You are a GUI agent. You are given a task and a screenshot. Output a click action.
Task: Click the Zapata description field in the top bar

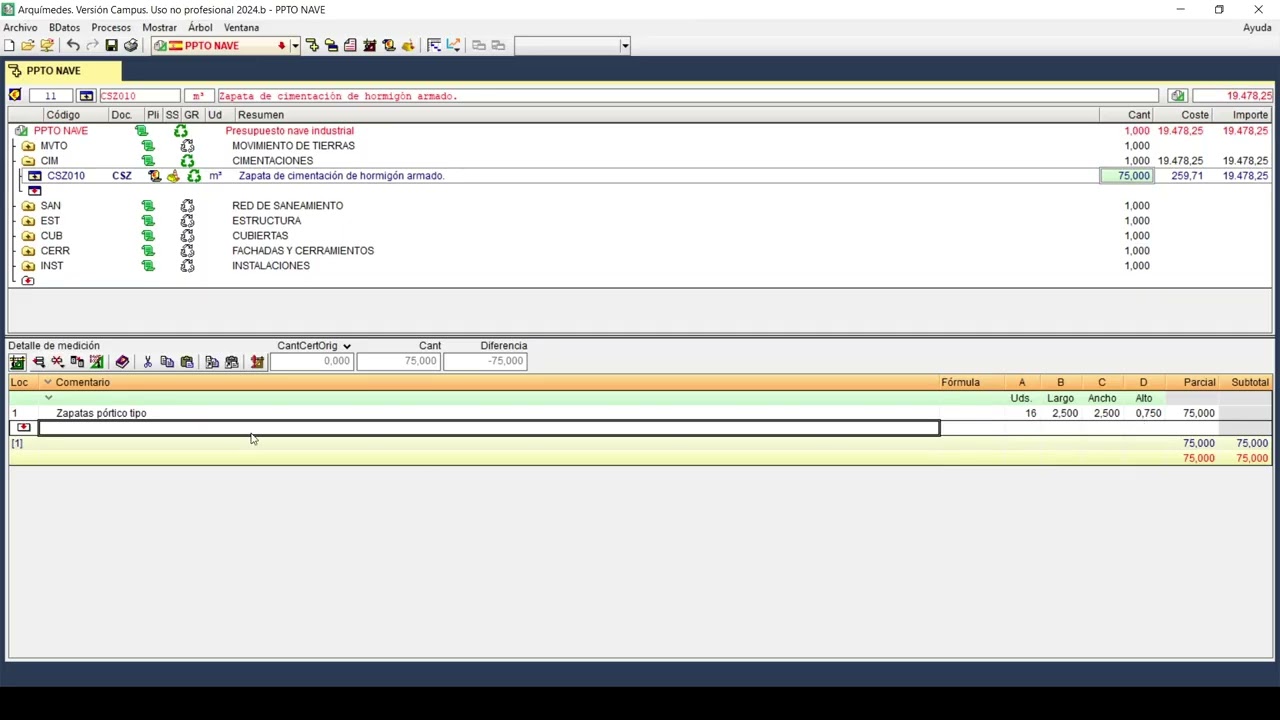(x=687, y=96)
